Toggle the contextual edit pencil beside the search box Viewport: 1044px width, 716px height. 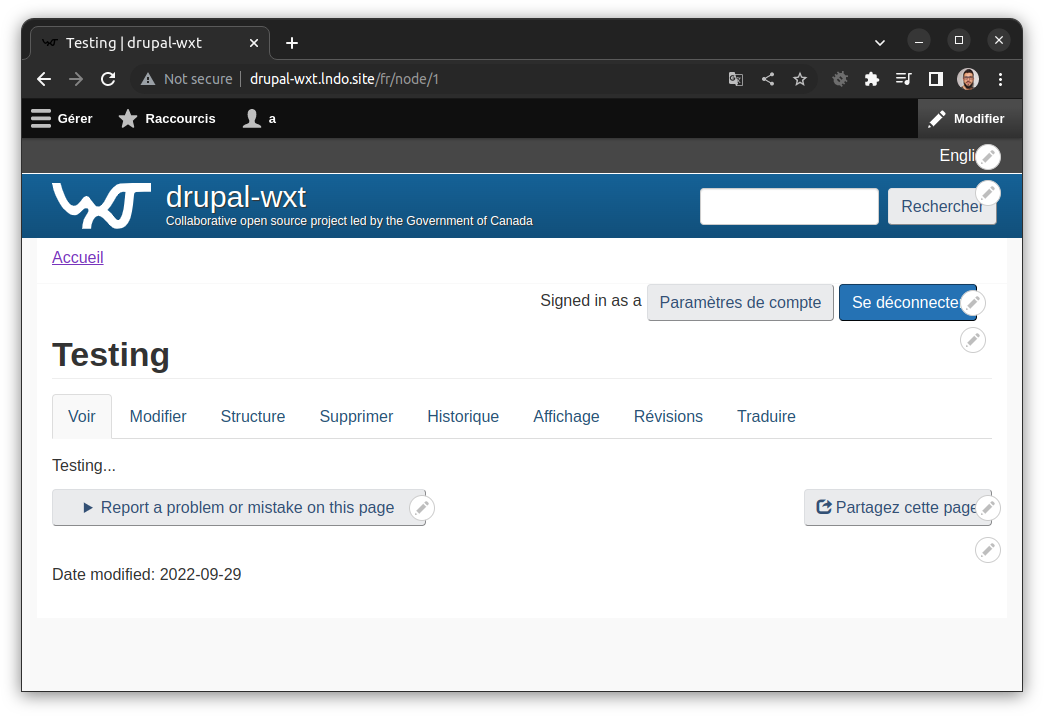pyautogui.click(x=988, y=192)
